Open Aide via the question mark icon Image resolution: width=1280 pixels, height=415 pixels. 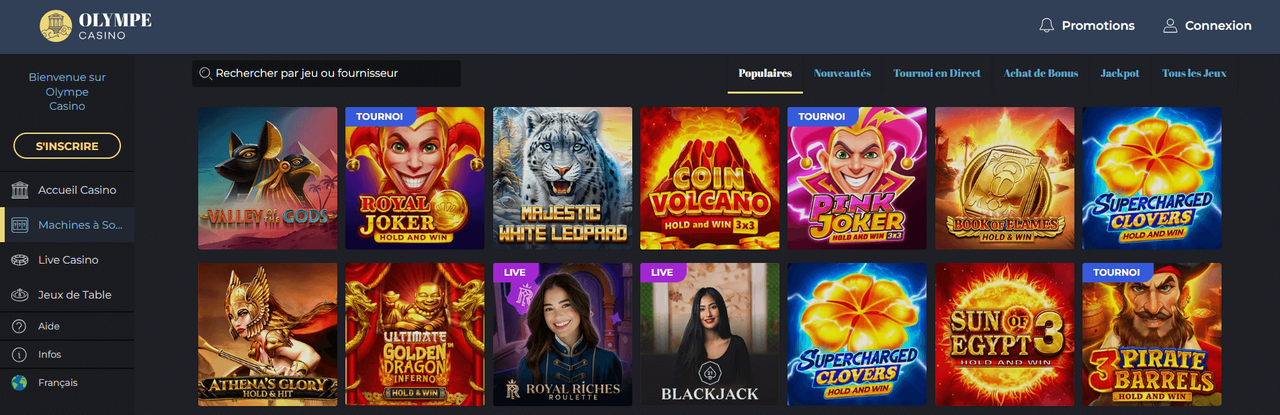(x=19, y=326)
